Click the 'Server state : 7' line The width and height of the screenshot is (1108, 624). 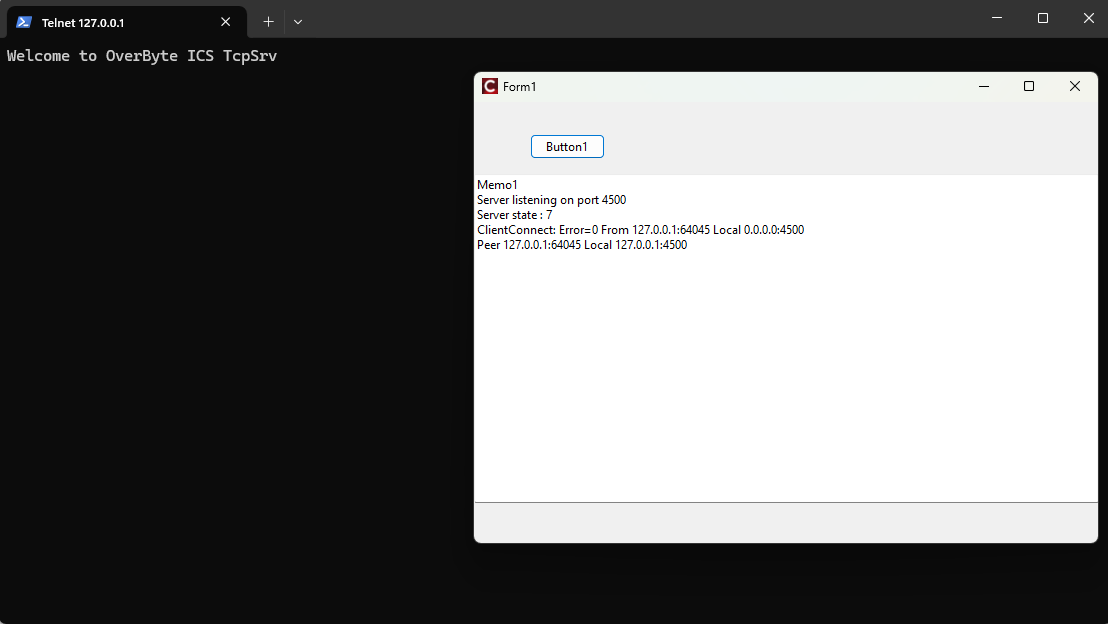514,215
